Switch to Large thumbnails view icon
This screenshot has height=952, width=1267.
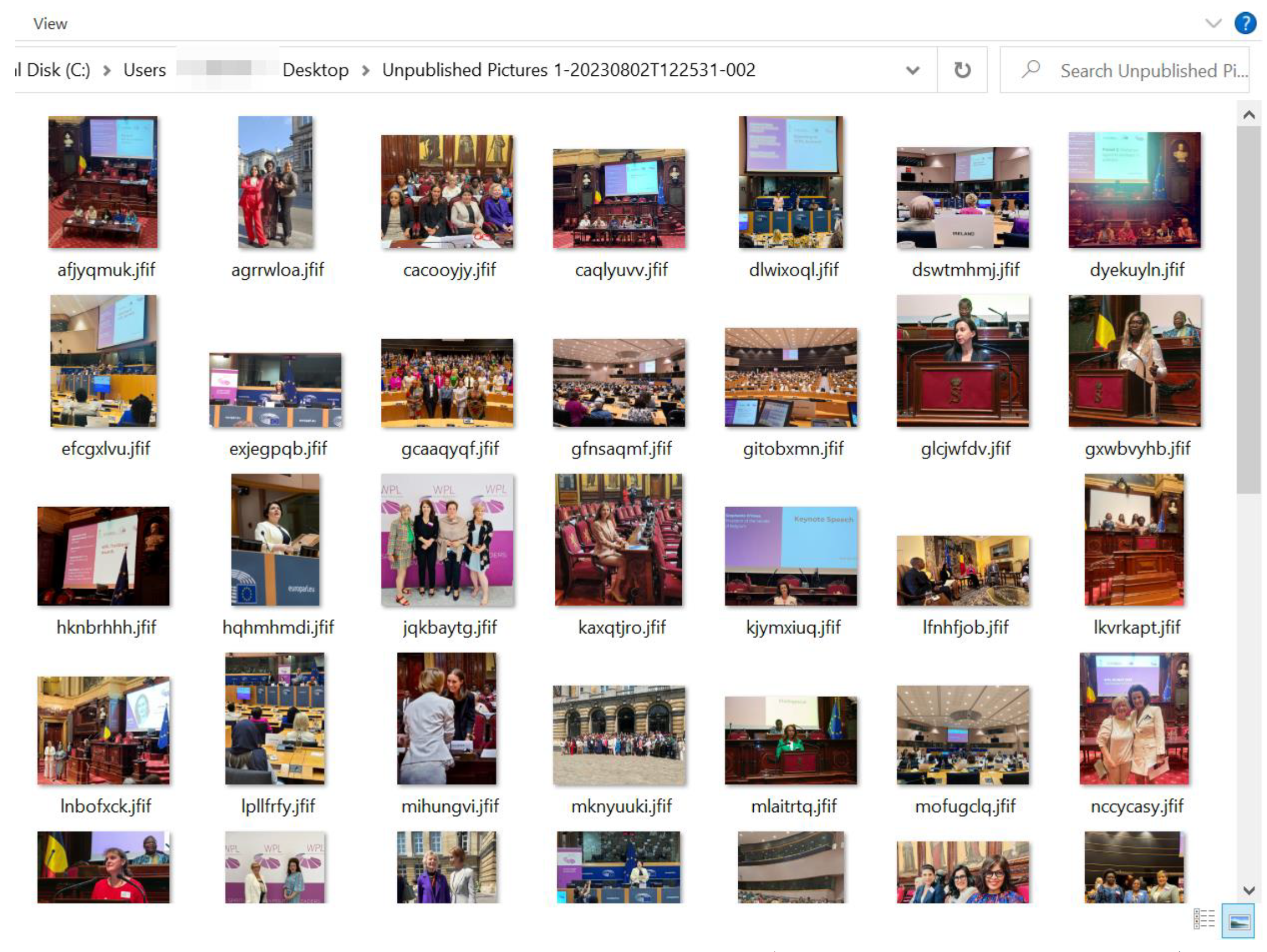point(1238,920)
